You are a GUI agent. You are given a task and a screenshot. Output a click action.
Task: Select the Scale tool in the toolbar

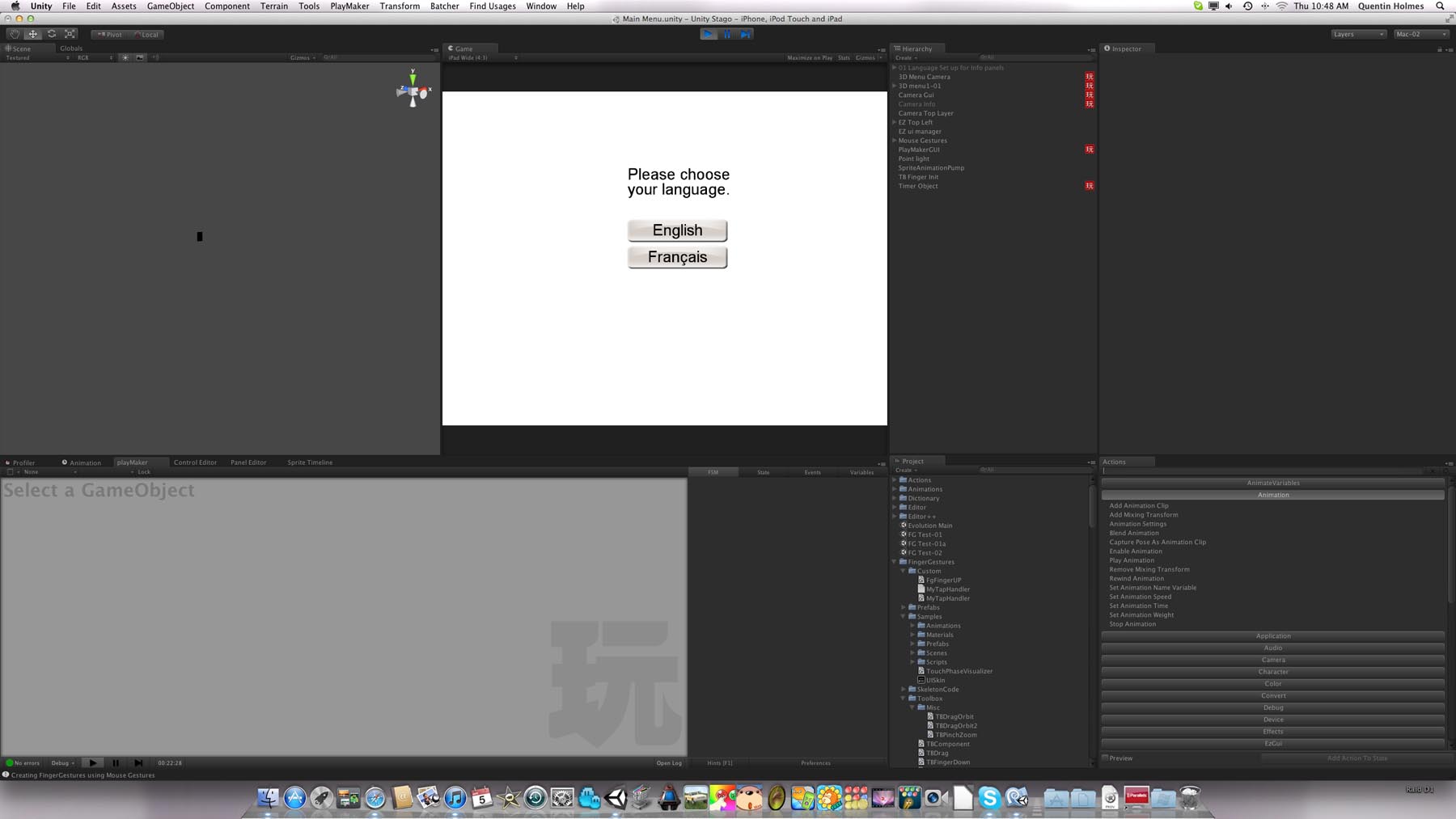pyautogui.click(x=70, y=33)
